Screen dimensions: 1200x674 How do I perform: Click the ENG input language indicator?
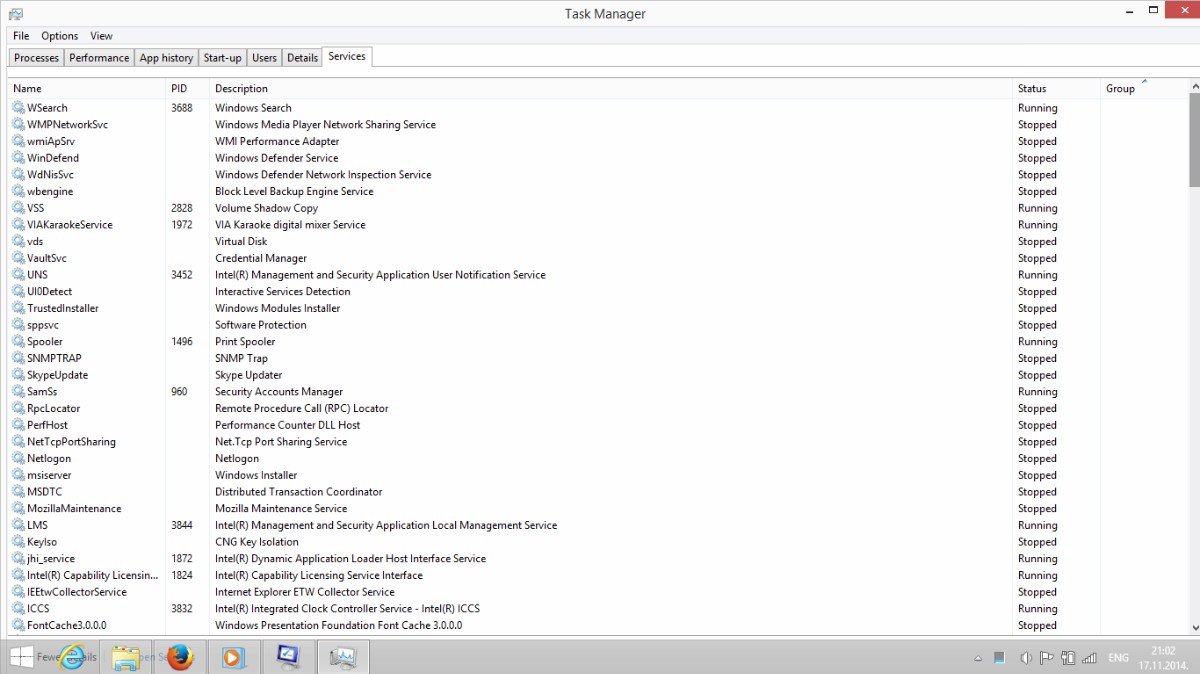click(1119, 658)
